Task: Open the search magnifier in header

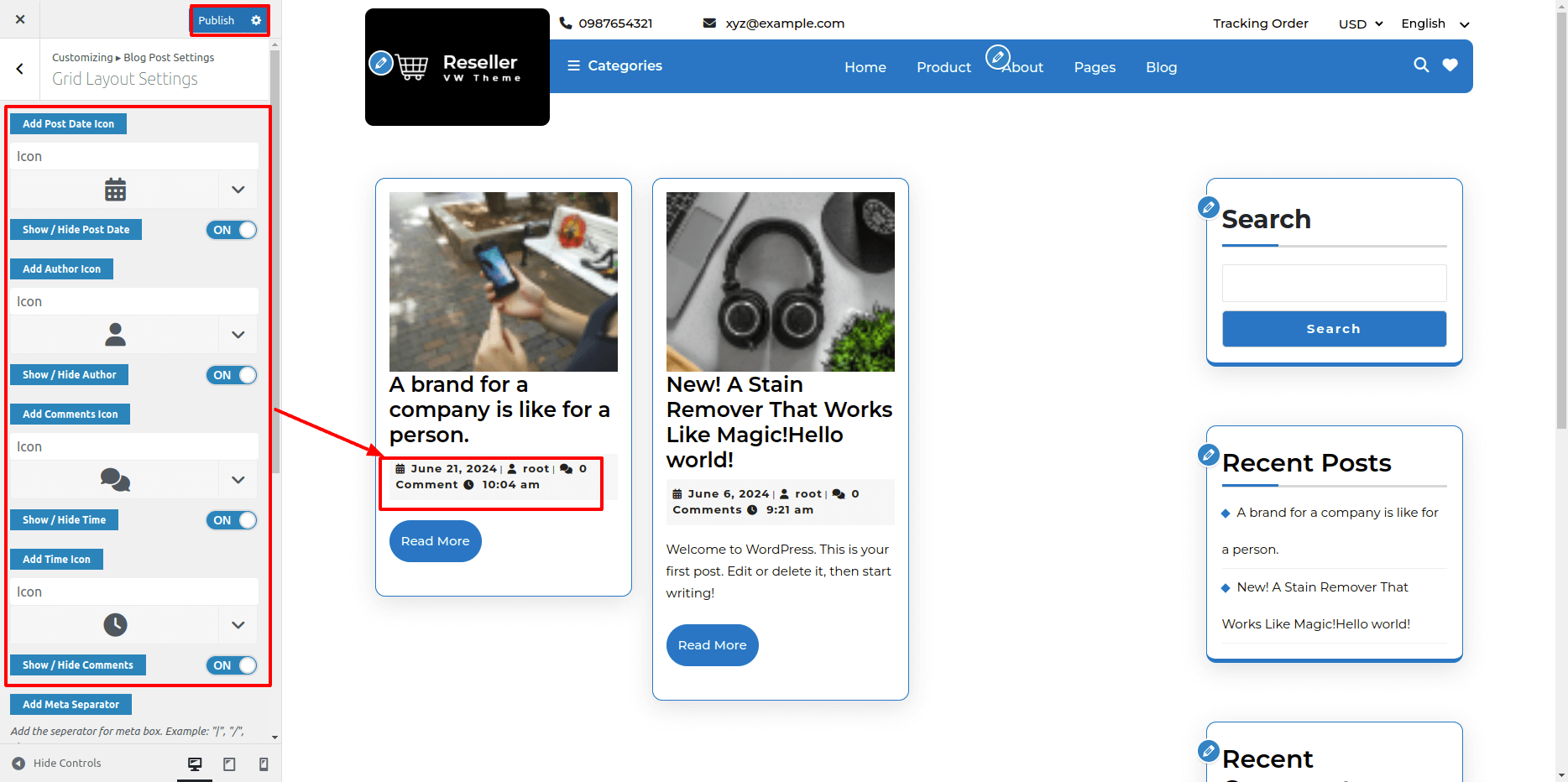Action: pyautogui.click(x=1420, y=65)
